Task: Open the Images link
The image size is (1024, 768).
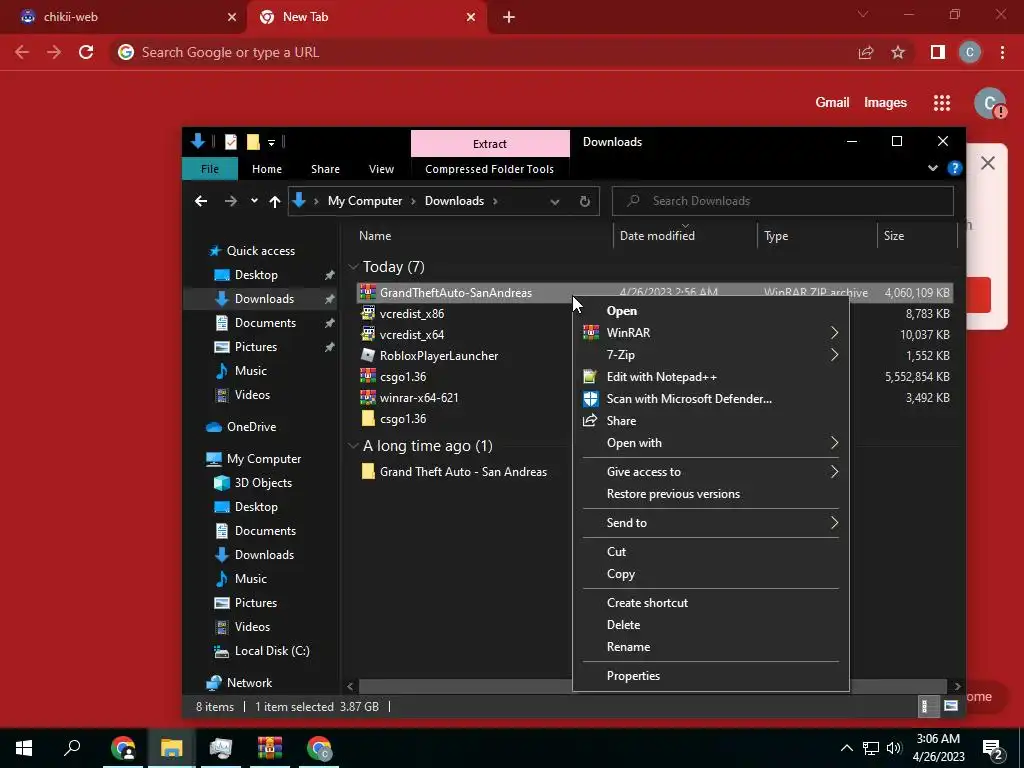Action: (885, 103)
